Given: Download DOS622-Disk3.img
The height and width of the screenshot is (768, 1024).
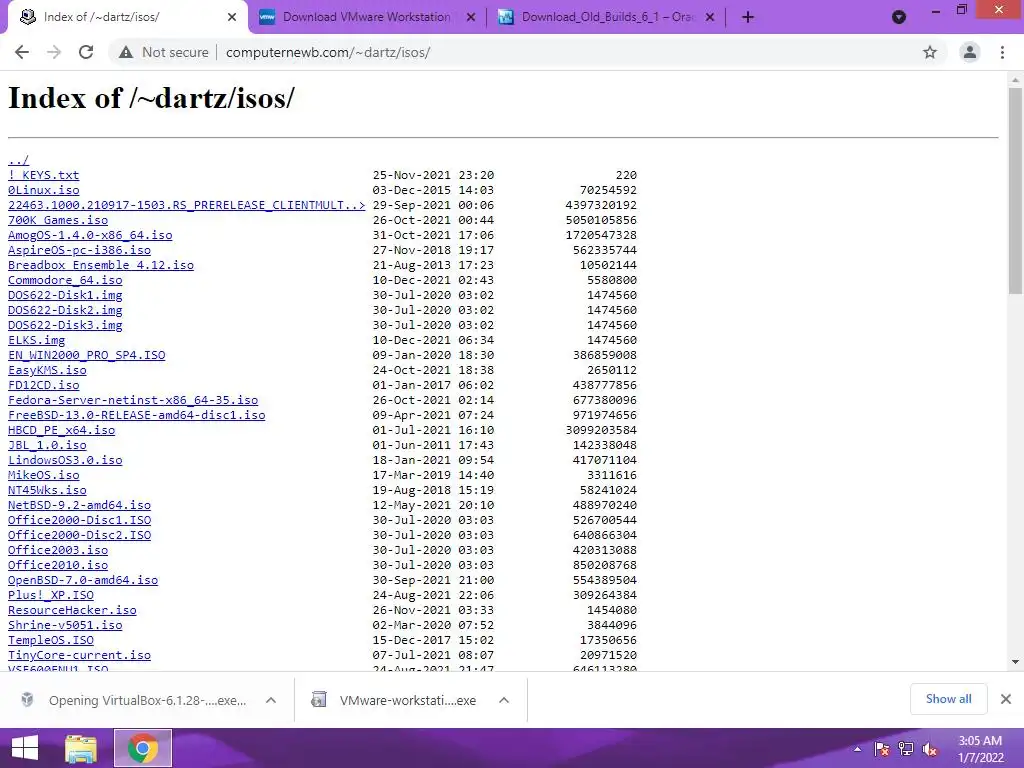Looking at the screenshot, I should (x=65, y=325).
